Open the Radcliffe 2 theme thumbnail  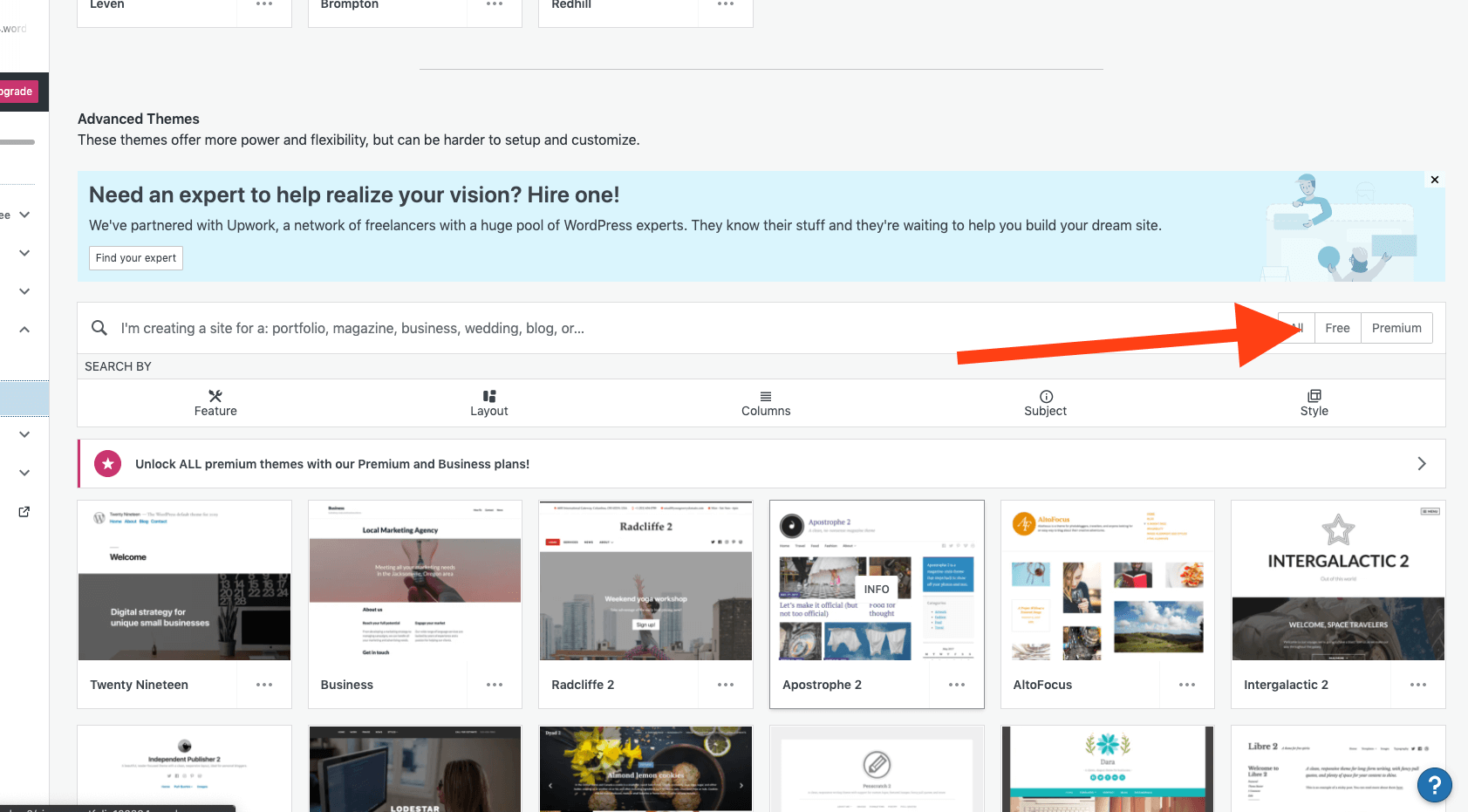[x=645, y=581]
